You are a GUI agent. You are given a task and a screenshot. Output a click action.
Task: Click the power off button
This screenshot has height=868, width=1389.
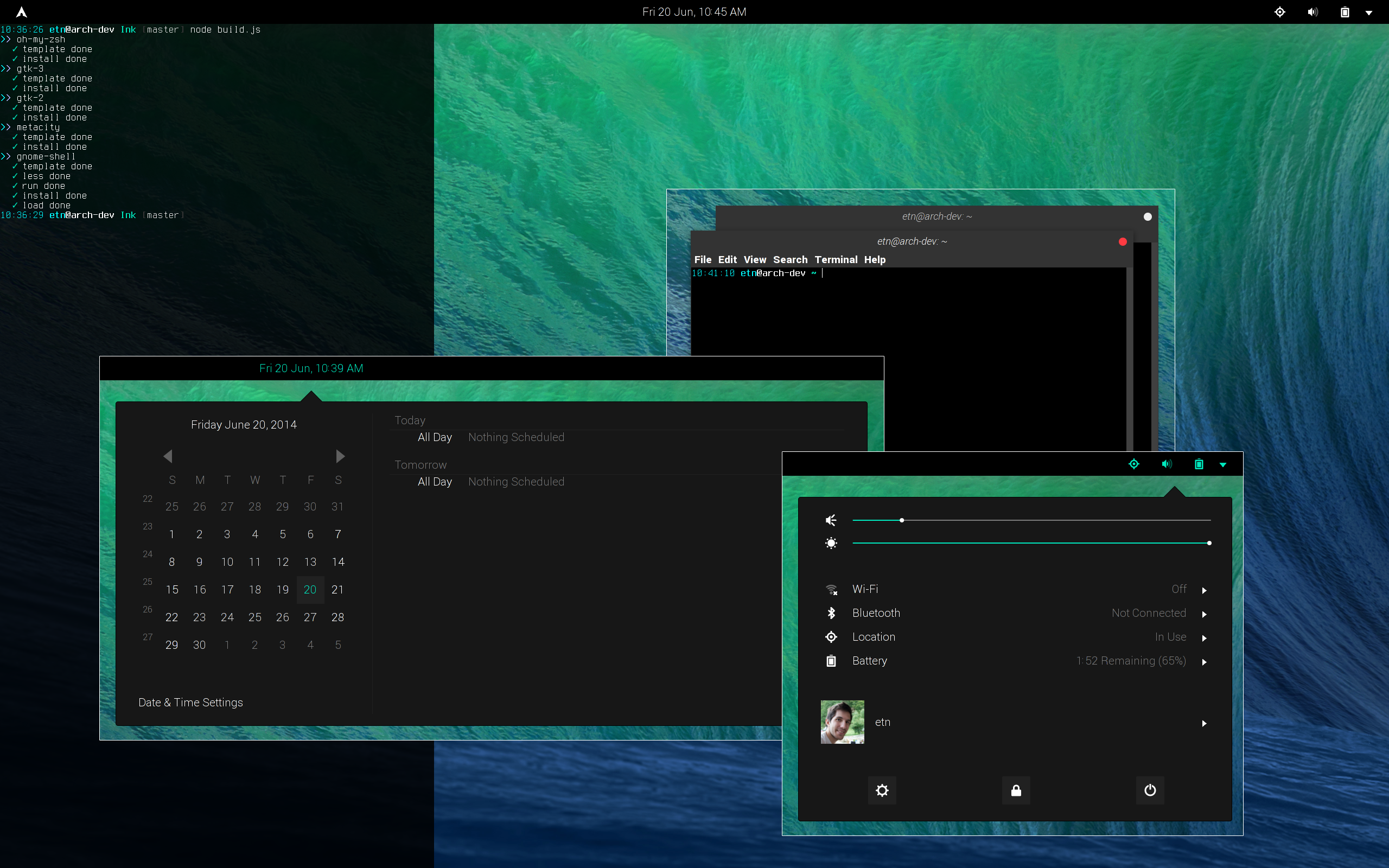point(1150,790)
